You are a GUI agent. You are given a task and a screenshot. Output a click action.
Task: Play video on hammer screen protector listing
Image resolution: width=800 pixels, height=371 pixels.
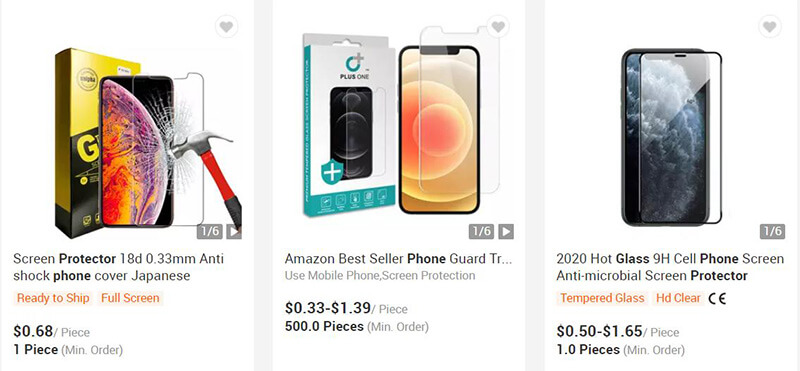(x=234, y=231)
